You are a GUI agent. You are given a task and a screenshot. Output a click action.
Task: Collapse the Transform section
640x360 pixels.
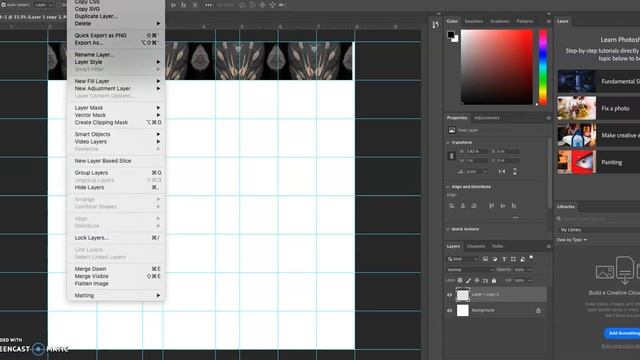point(448,142)
